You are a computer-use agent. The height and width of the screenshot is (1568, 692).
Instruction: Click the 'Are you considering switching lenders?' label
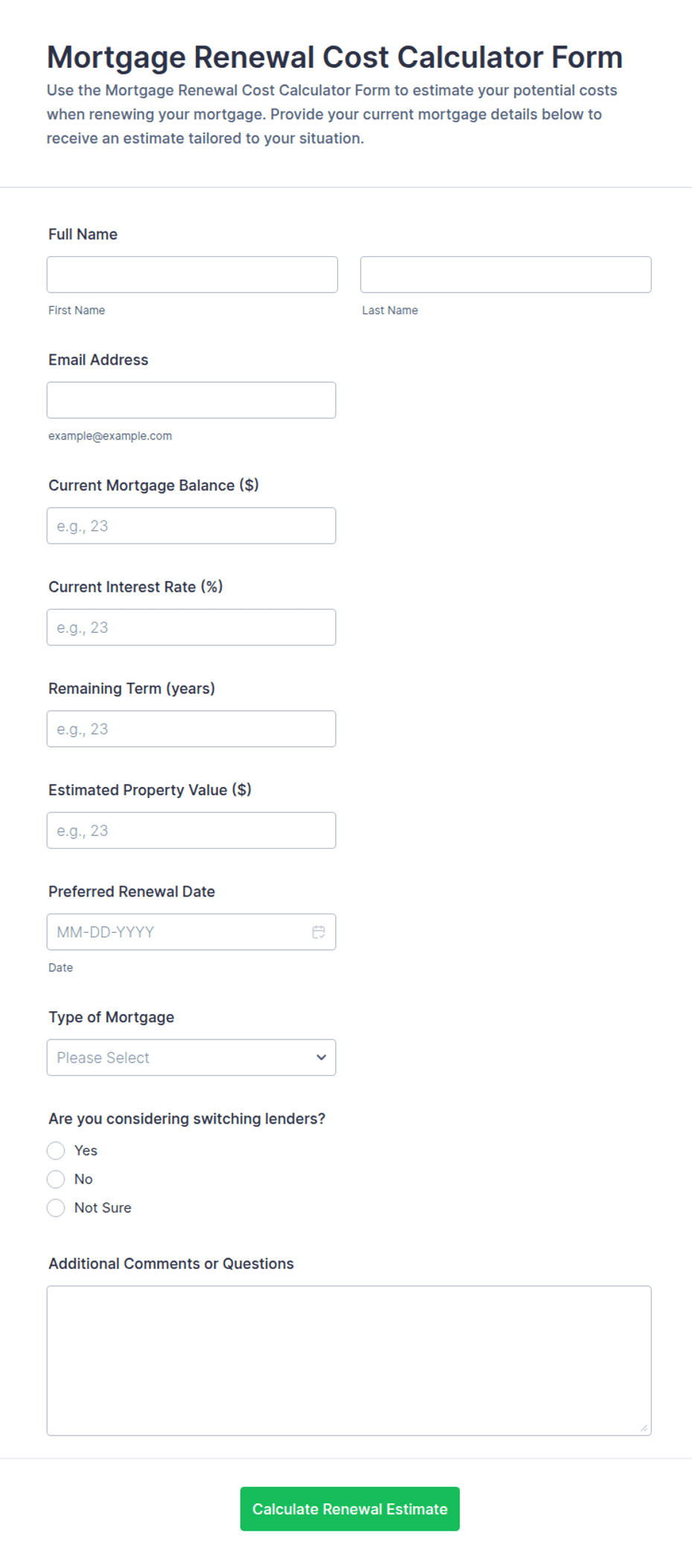[x=187, y=1118]
